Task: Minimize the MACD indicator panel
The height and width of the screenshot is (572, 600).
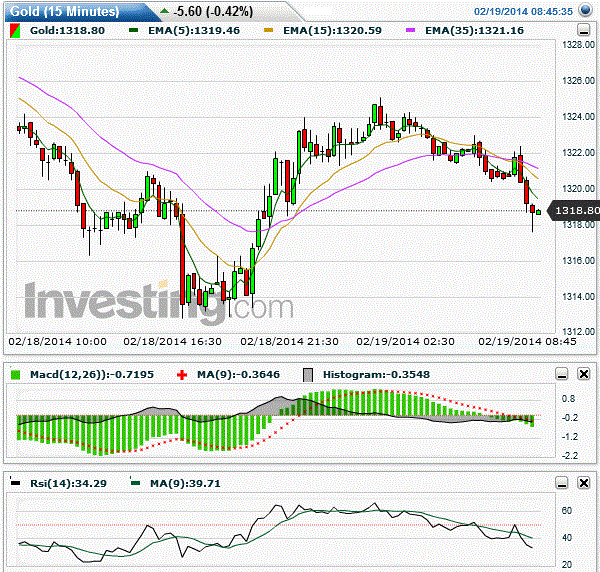Action: click(562, 374)
